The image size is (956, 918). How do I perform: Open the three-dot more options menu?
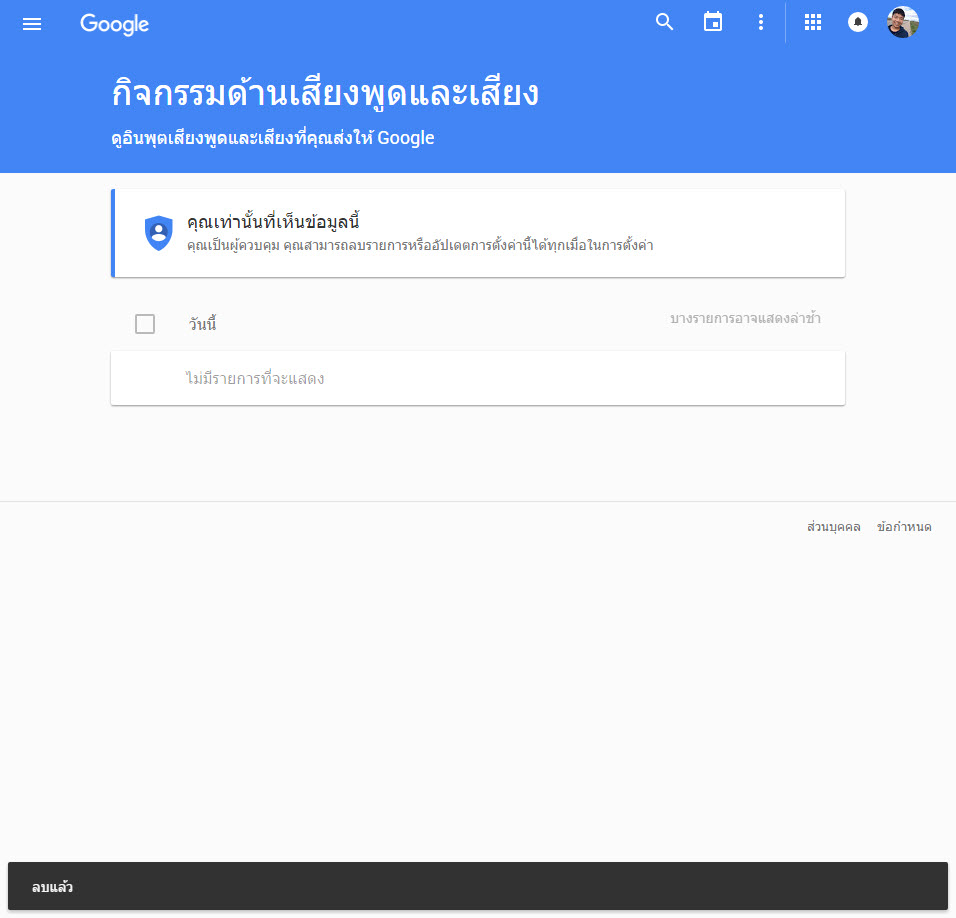click(760, 23)
